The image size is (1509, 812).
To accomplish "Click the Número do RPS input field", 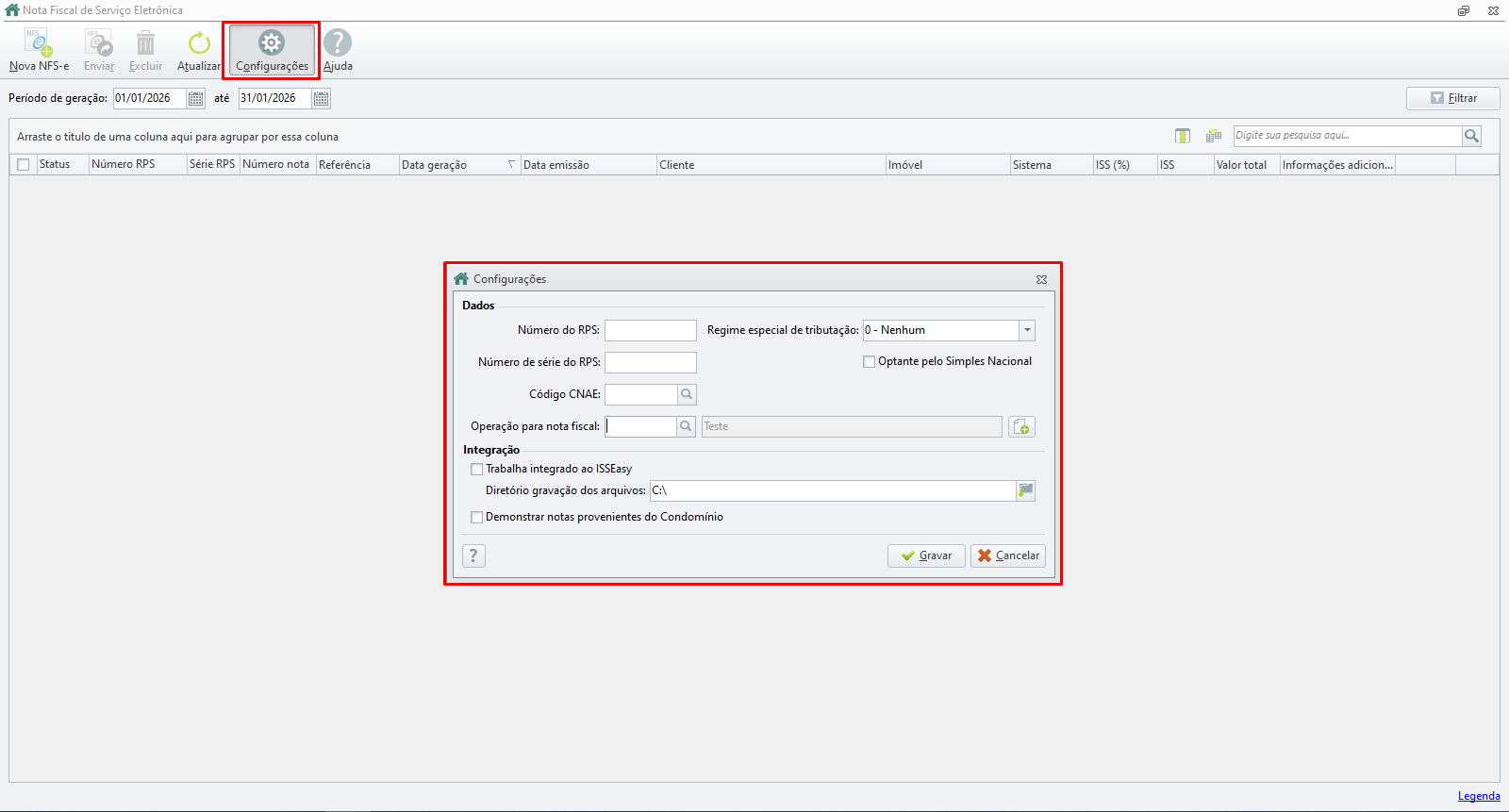I will tap(650, 330).
